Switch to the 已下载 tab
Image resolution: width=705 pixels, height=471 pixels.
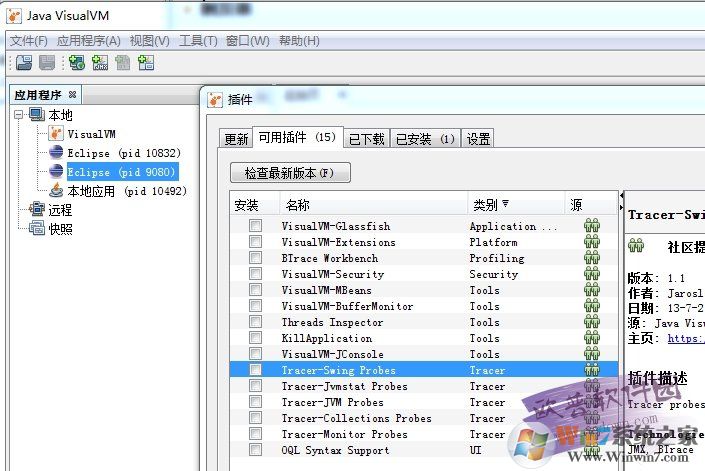click(366, 138)
